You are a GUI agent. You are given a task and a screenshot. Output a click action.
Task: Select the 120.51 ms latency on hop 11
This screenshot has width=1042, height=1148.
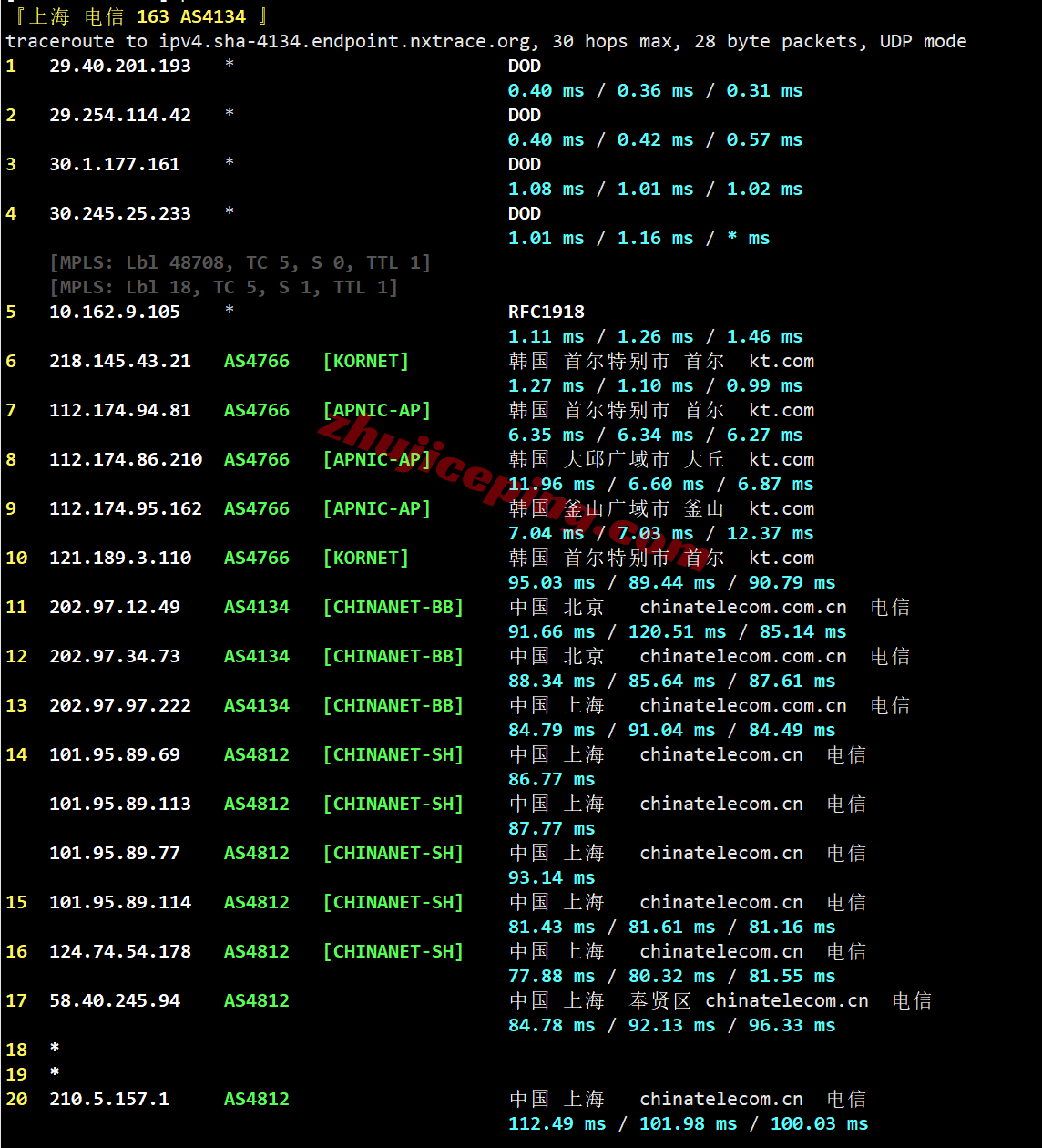click(x=678, y=631)
